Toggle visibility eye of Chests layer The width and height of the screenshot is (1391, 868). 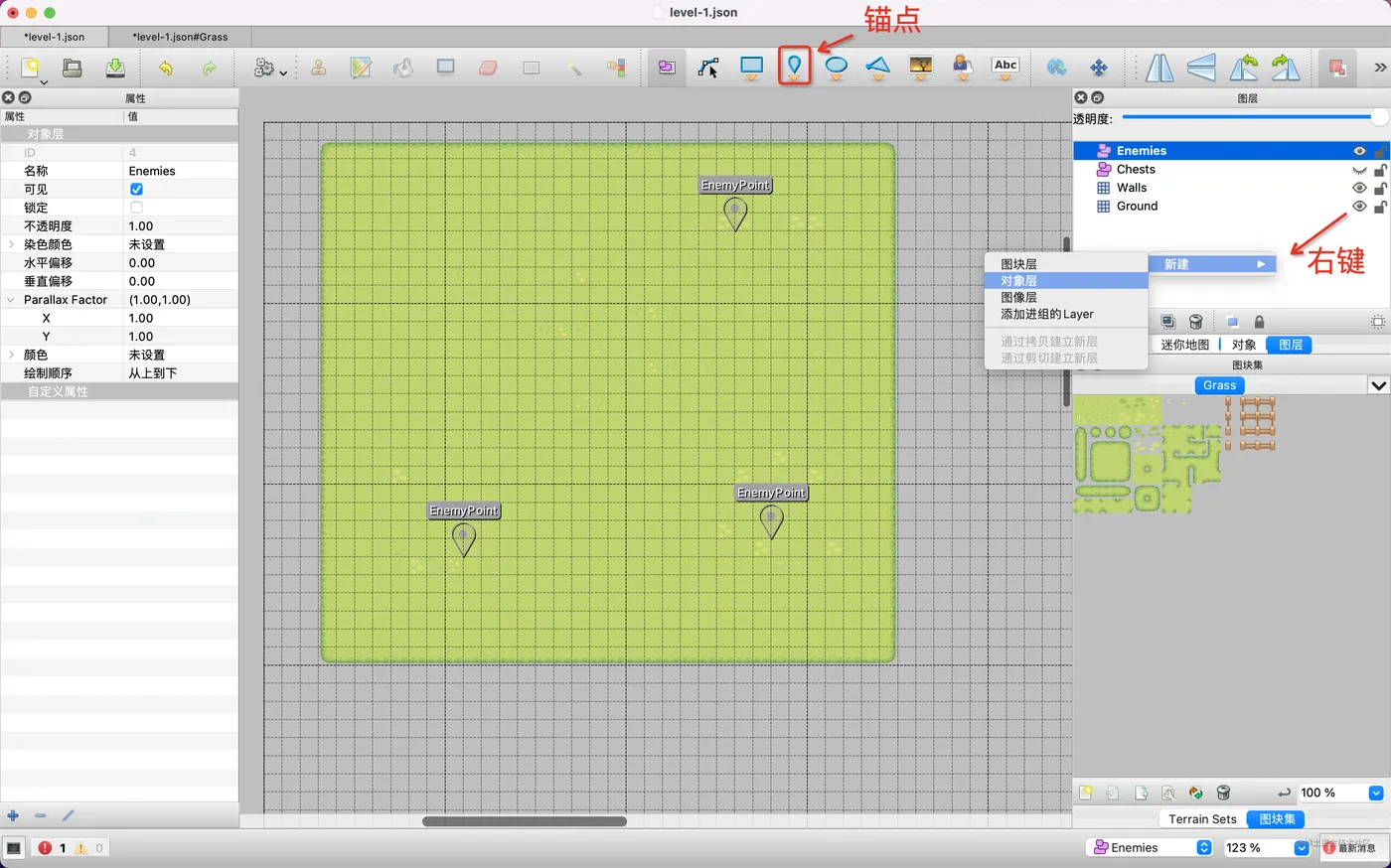[x=1359, y=170]
